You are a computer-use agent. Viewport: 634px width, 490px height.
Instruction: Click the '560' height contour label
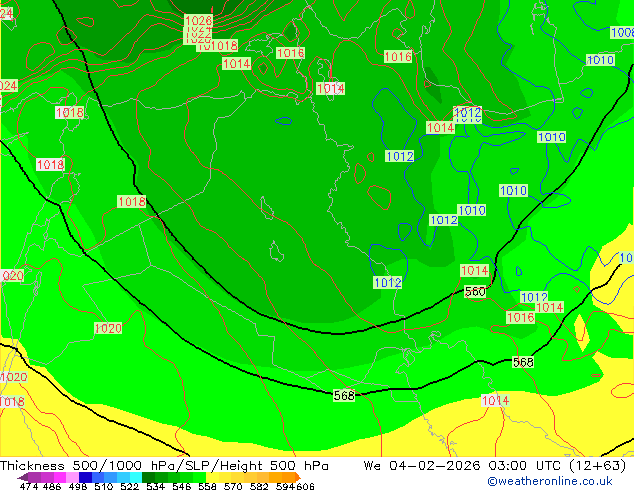[475, 291]
